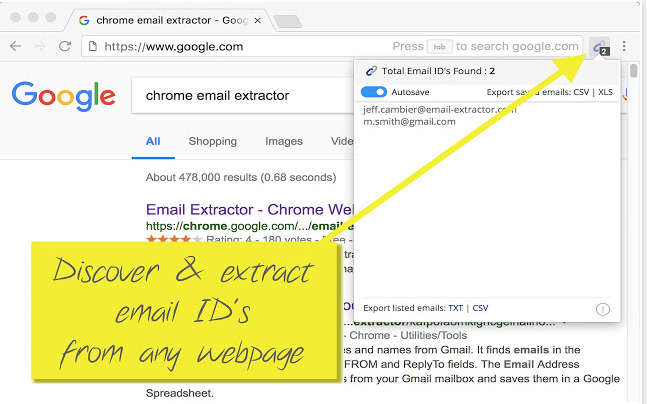Switch to the Shopping tab
This screenshot has height=404, width=647.
[213, 142]
